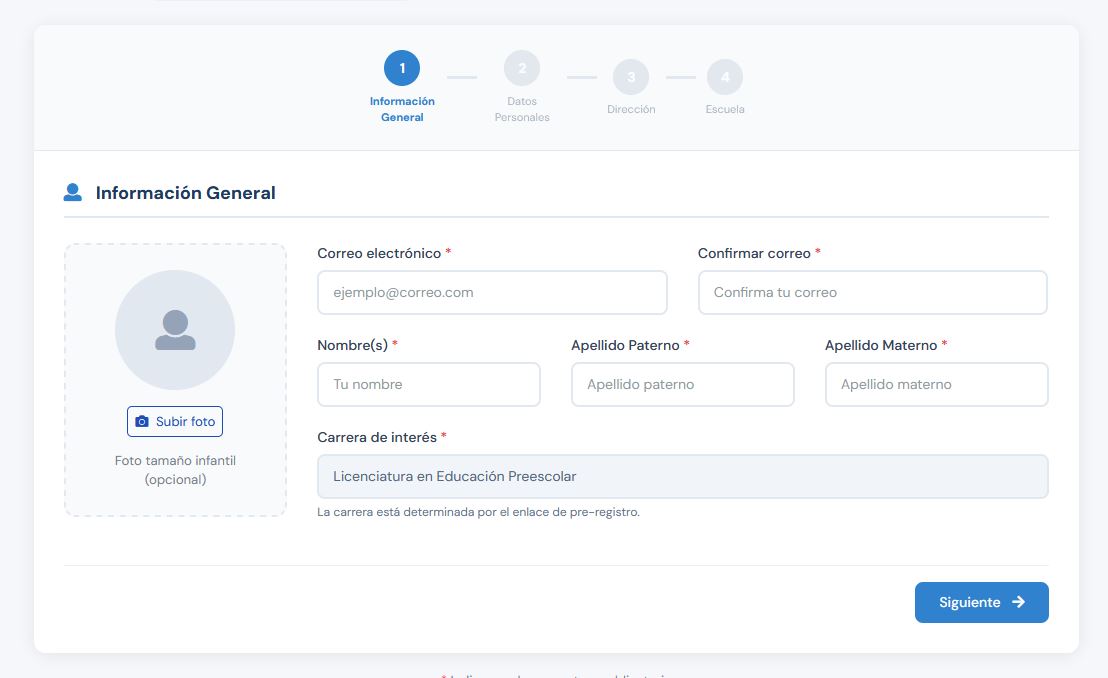Click the Información General step label

click(402, 109)
